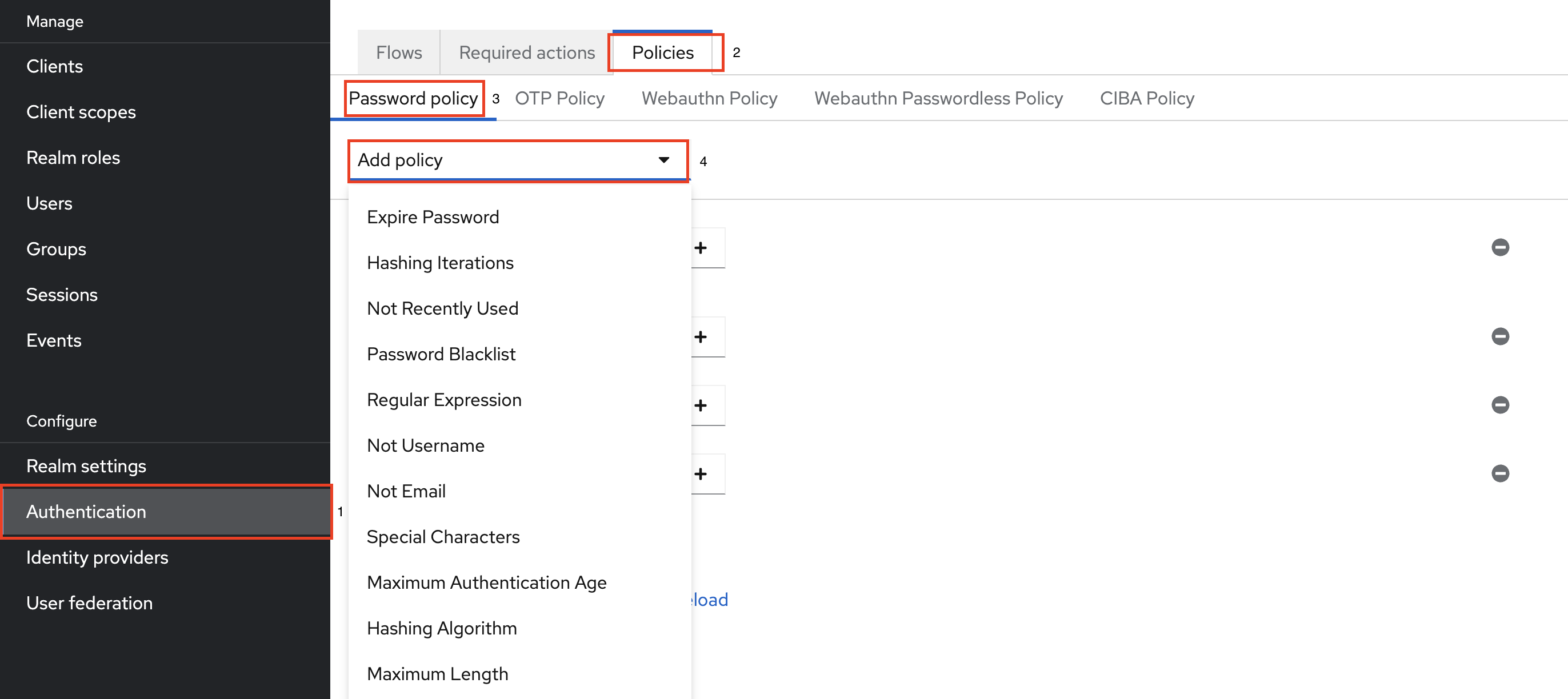Click the second add value plus icon
This screenshot has height=699, width=1568.
pos(700,335)
